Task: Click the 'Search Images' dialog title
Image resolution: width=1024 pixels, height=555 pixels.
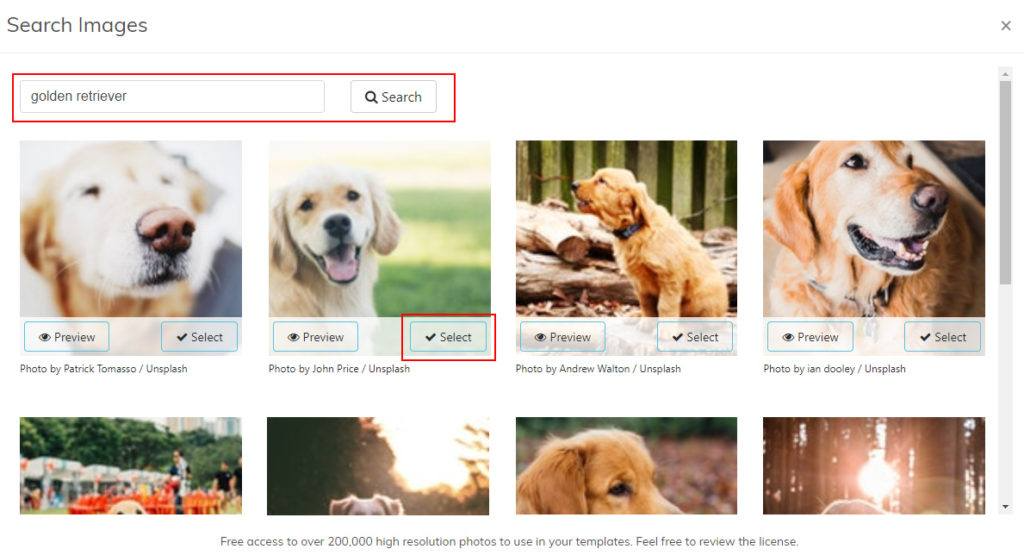Action: [x=77, y=25]
